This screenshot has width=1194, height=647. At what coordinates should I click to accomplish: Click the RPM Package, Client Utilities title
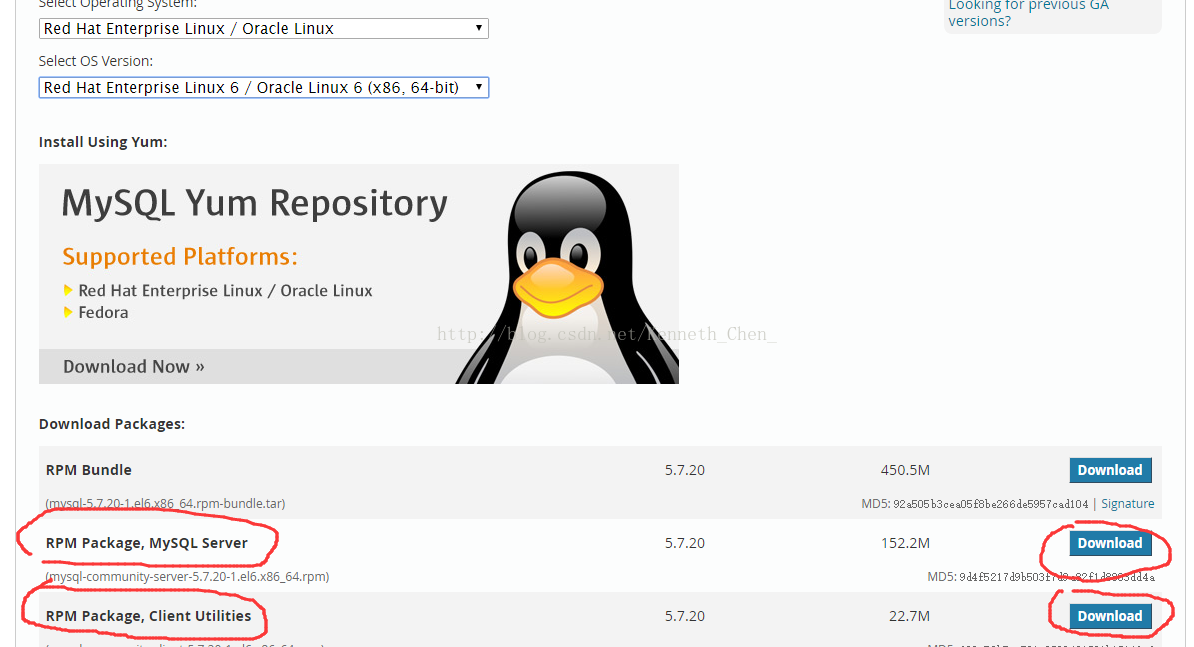pos(148,617)
